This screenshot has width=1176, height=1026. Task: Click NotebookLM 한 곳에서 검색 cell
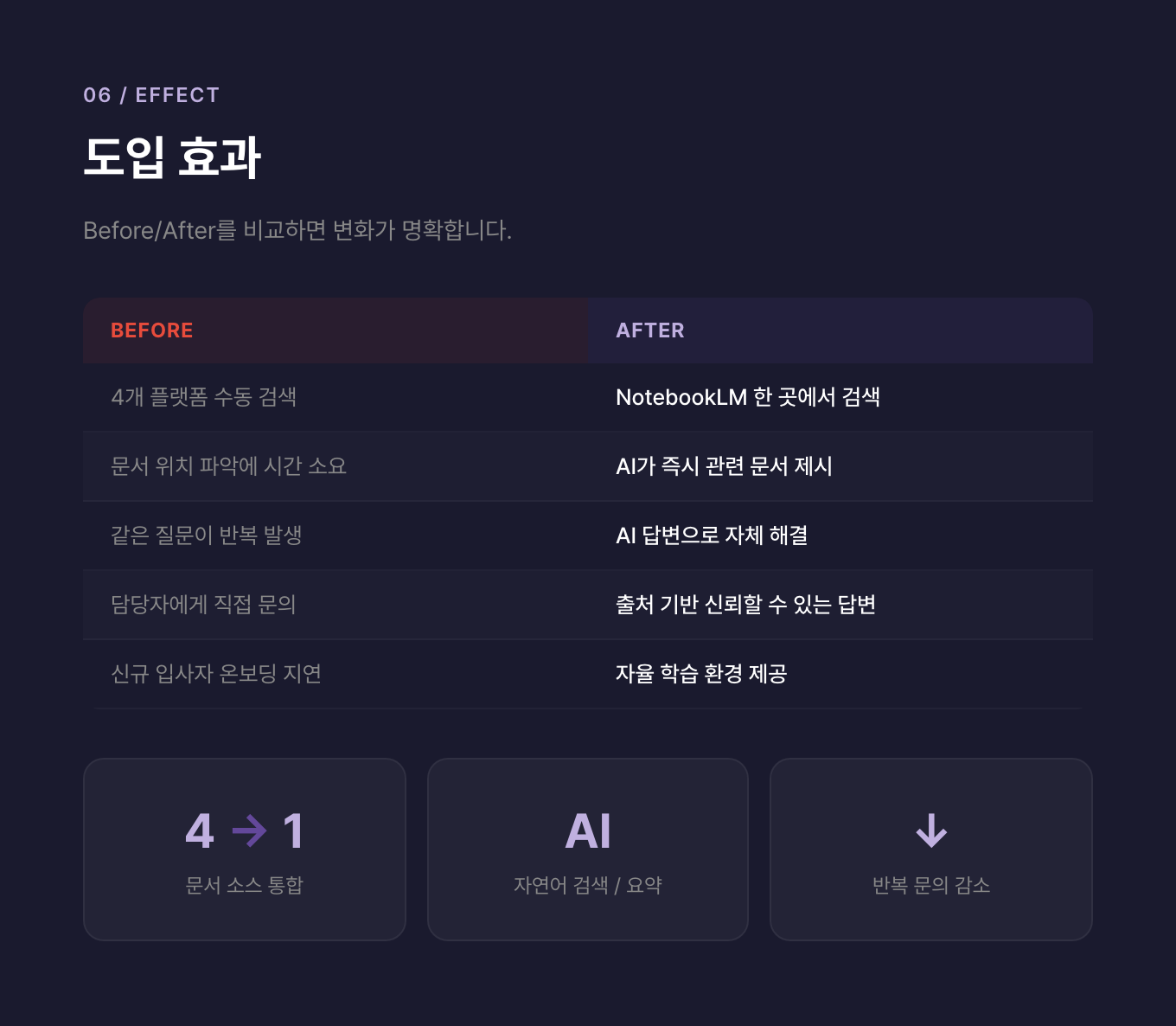748,397
